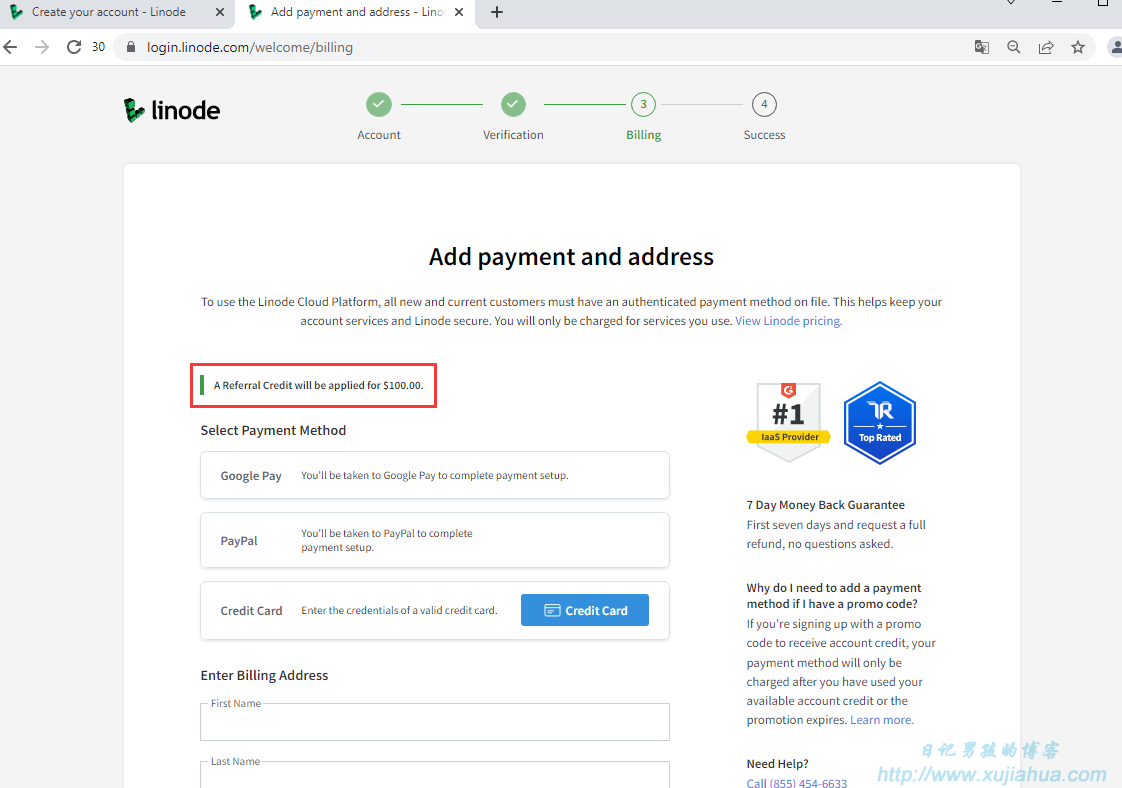
Task: Click the Account step checkmark circle
Action: click(x=379, y=104)
